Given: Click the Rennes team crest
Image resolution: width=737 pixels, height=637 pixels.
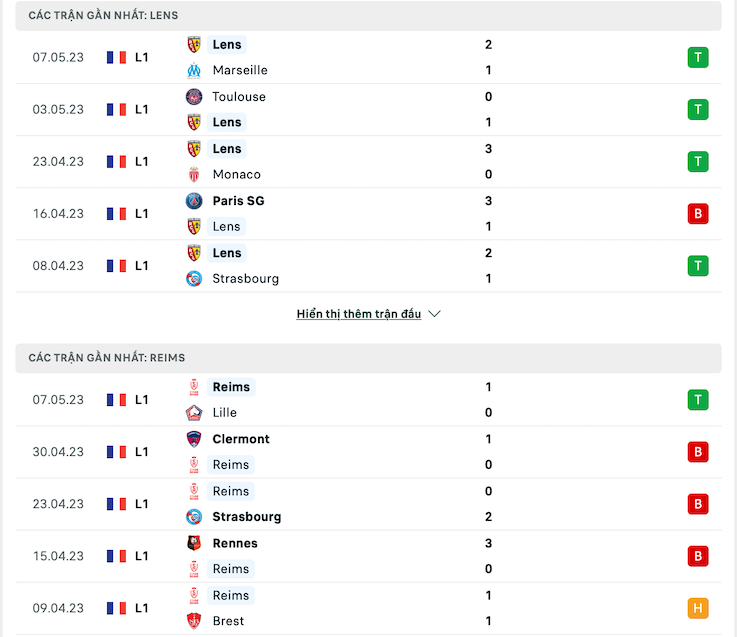Looking at the screenshot, I should click(194, 543).
